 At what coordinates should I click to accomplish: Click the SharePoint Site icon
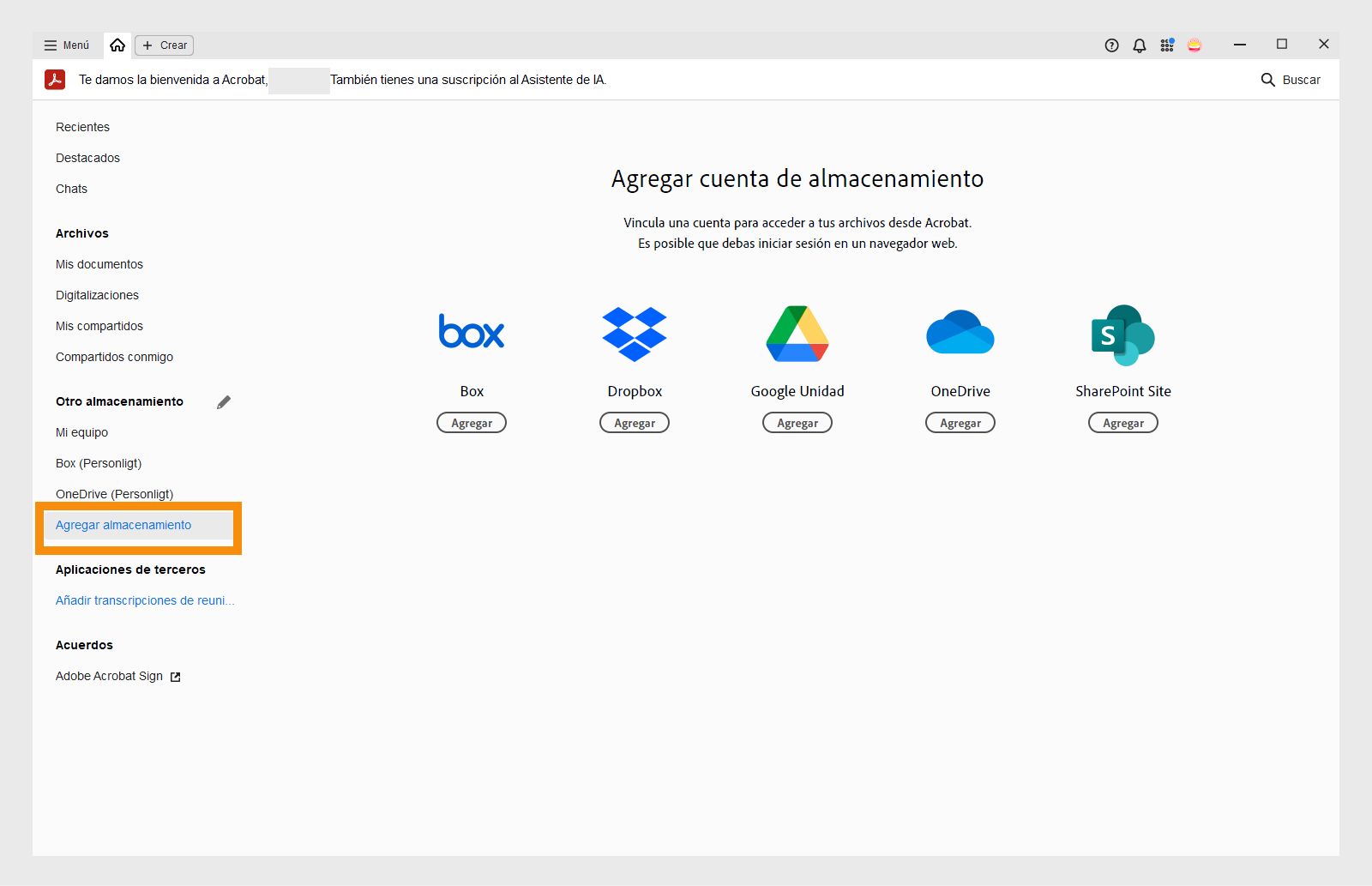[1122, 335]
